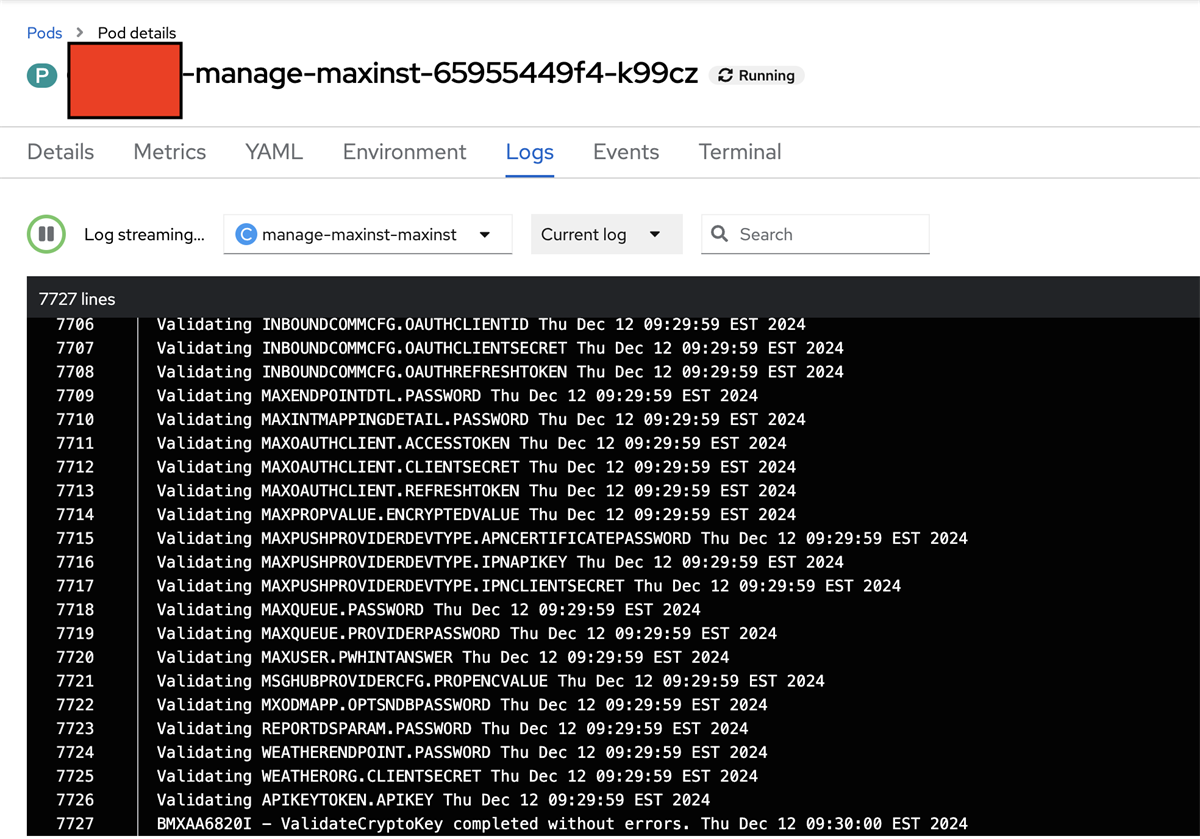This screenshot has width=1200, height=839.
Task: Click log line 7718 MAXQUEUE.PASSWORD
Action: coord(429,609)
